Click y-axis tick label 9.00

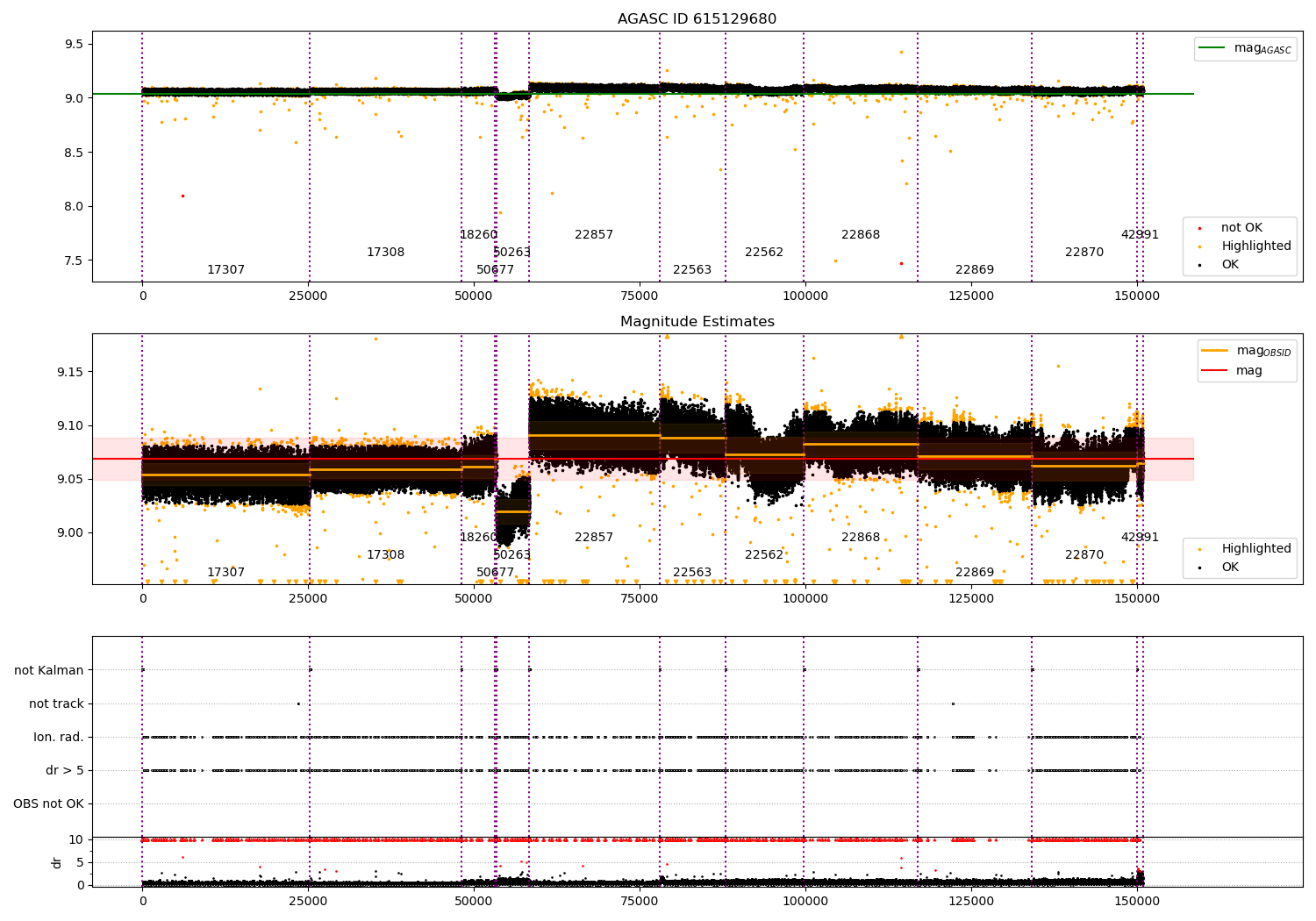(71, 533)
